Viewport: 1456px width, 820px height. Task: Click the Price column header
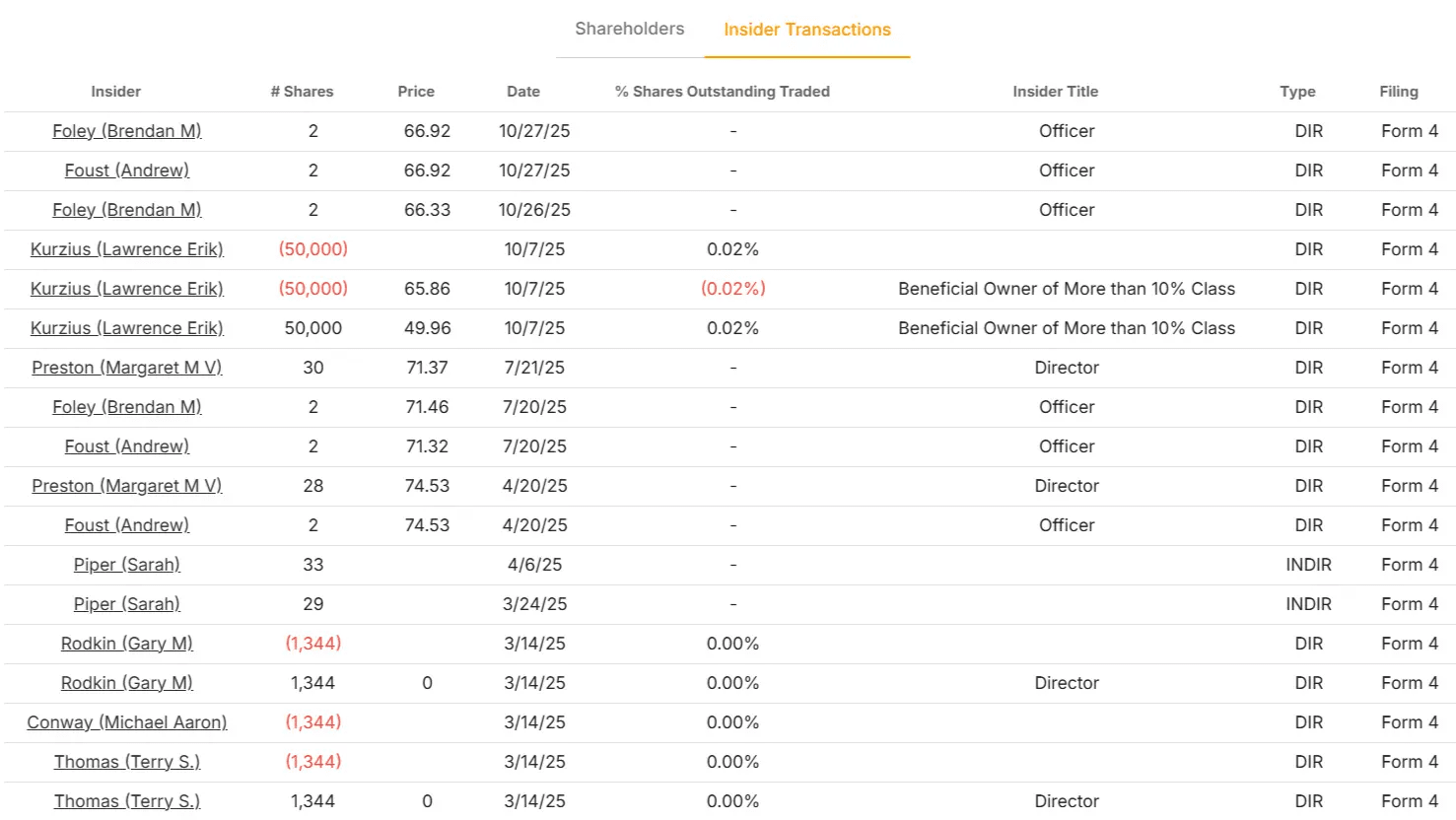click(416, 92)
